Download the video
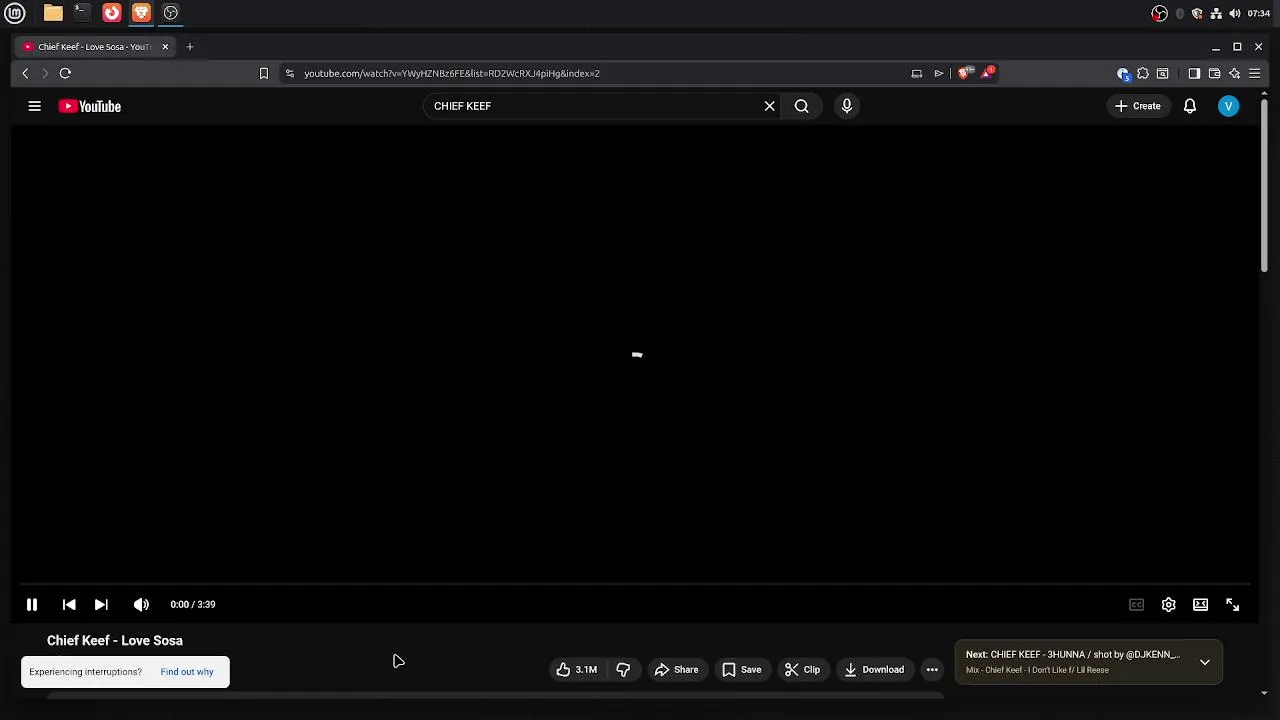 click(x=874, y=670)
